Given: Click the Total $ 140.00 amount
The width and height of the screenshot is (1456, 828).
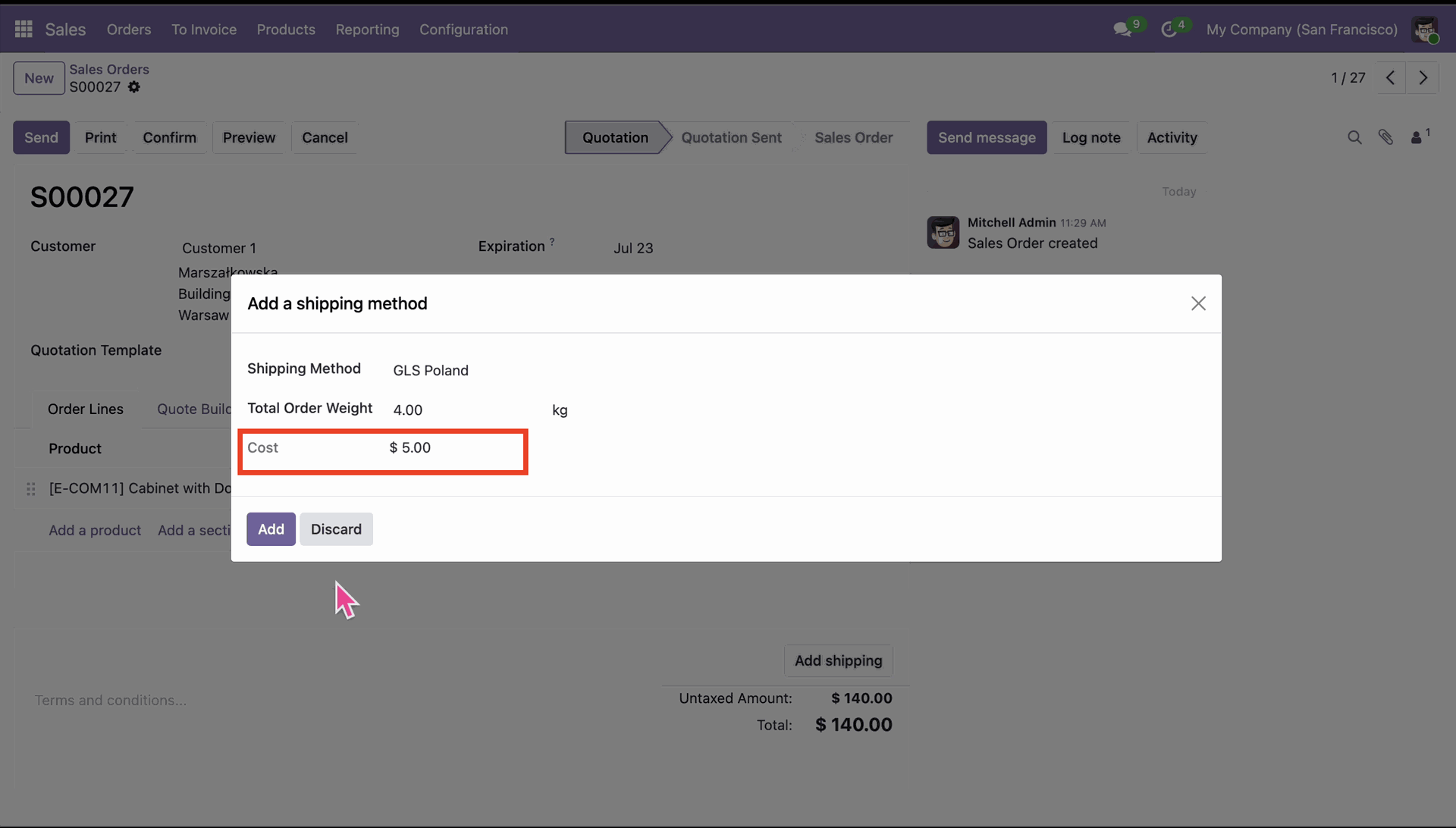Looking at the screenshot, I should 853,725.
